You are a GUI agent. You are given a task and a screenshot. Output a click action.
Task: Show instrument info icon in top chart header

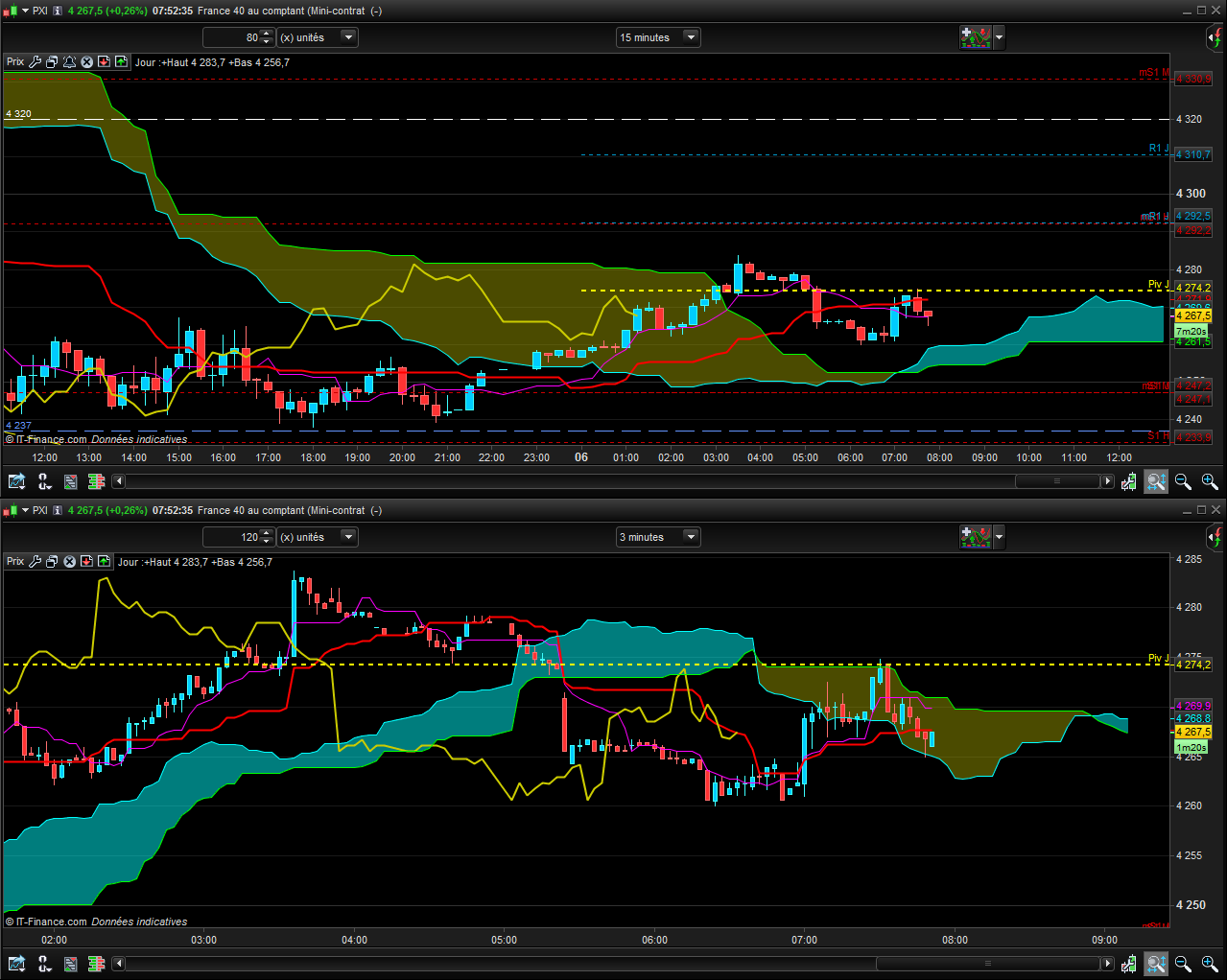(58, 11)
